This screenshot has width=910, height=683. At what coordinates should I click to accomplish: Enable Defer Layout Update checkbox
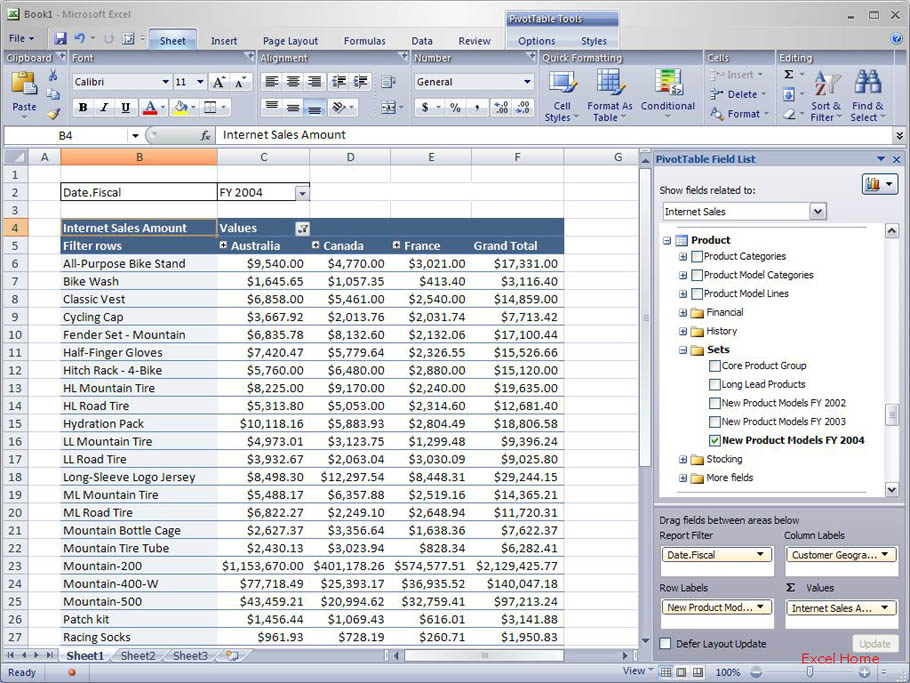666,644
